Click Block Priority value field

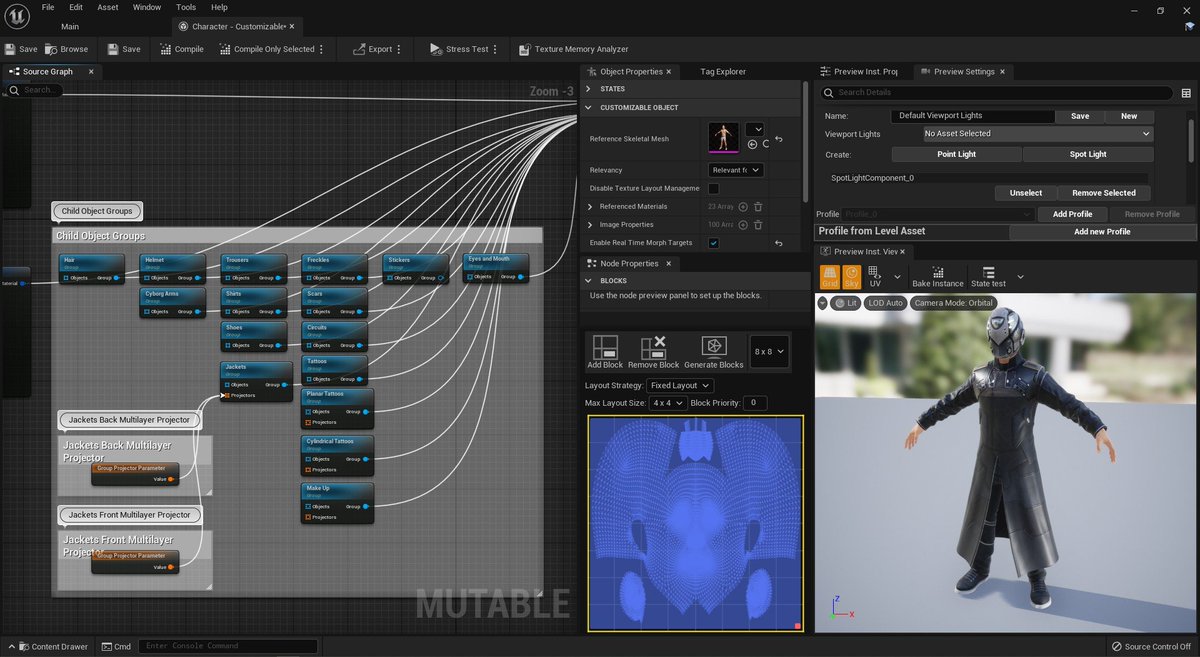click(755, 402)
